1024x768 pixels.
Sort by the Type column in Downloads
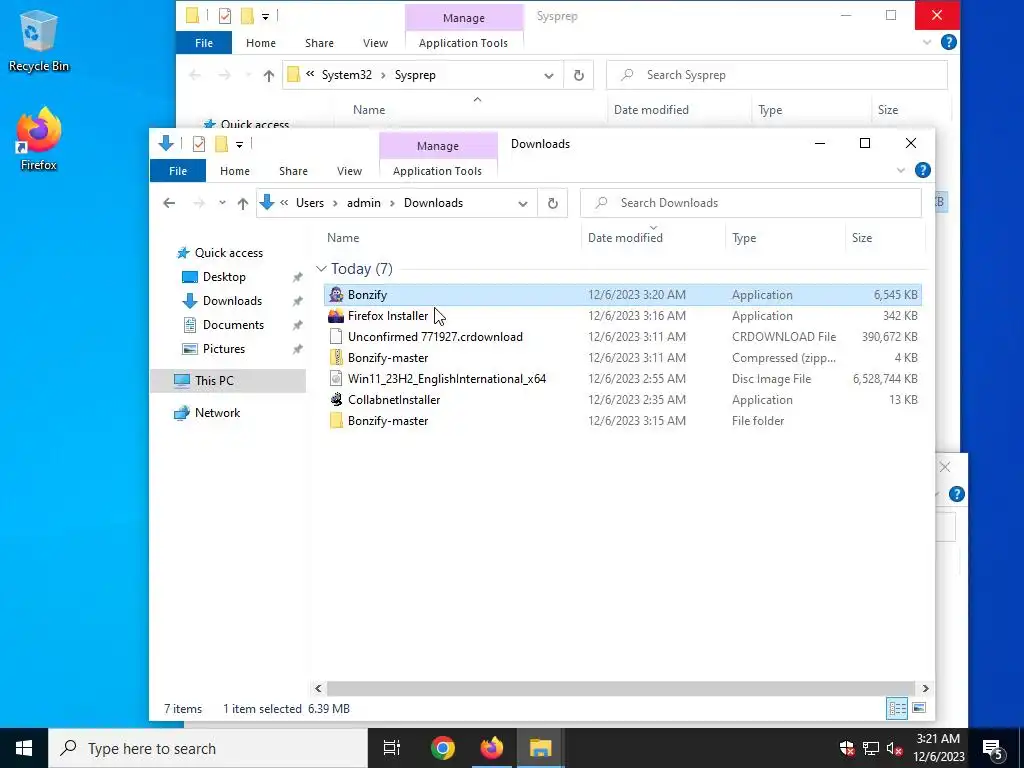(744, 238)
